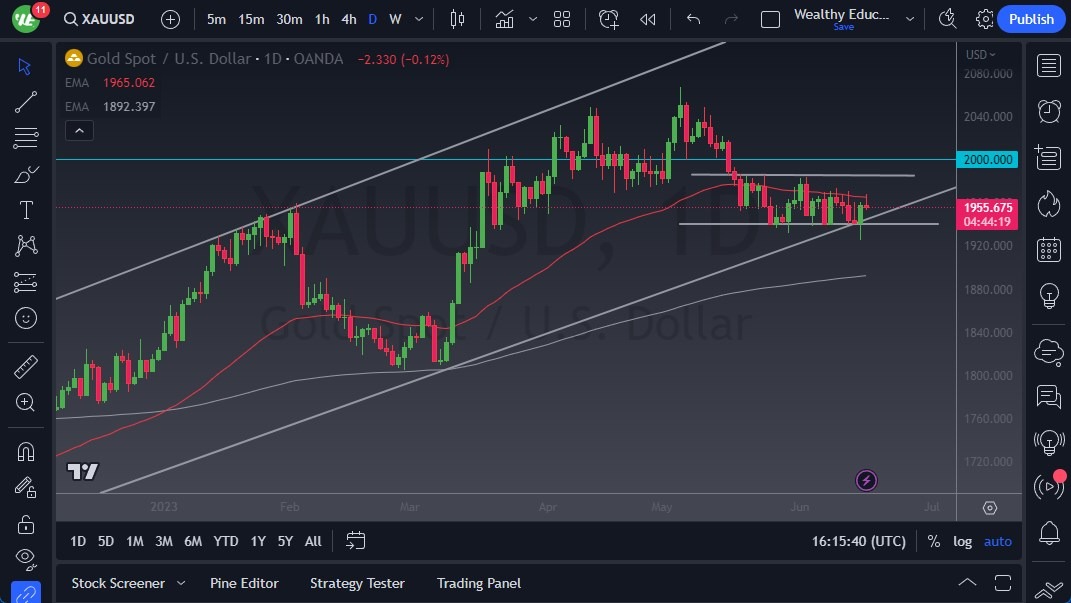Viewport: 1071px width, 603px height.
Task: Switch to the 1h timeframe
Action: pyautogui.click(x=322, y=19)
